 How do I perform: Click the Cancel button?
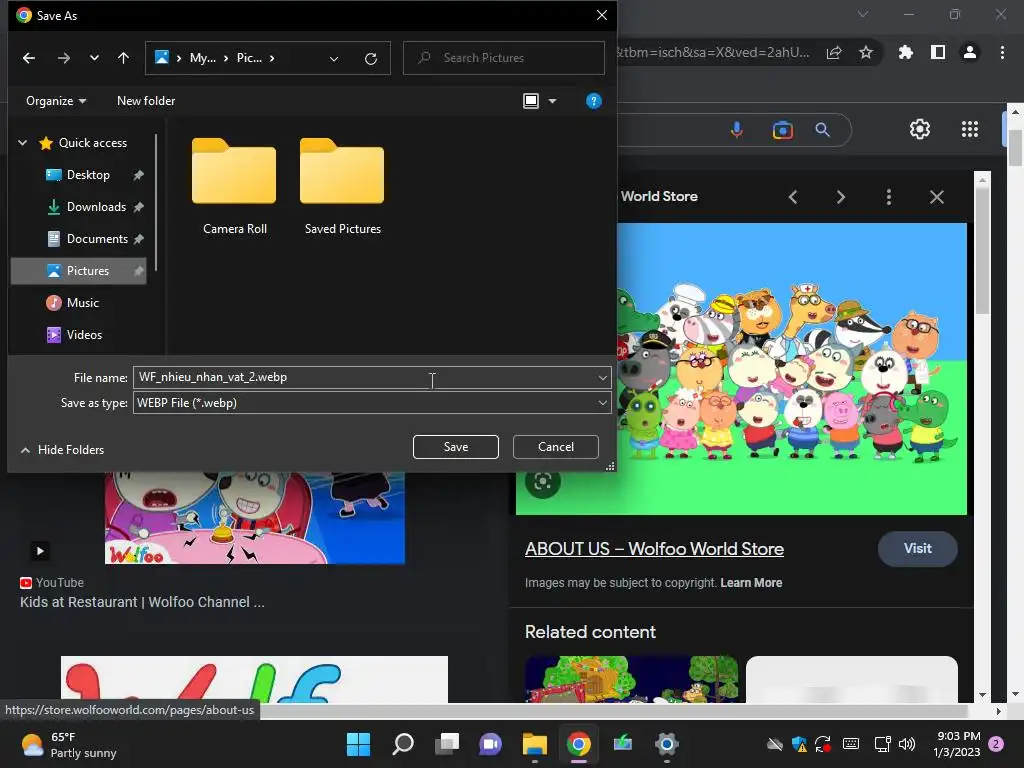pos(556,447)
